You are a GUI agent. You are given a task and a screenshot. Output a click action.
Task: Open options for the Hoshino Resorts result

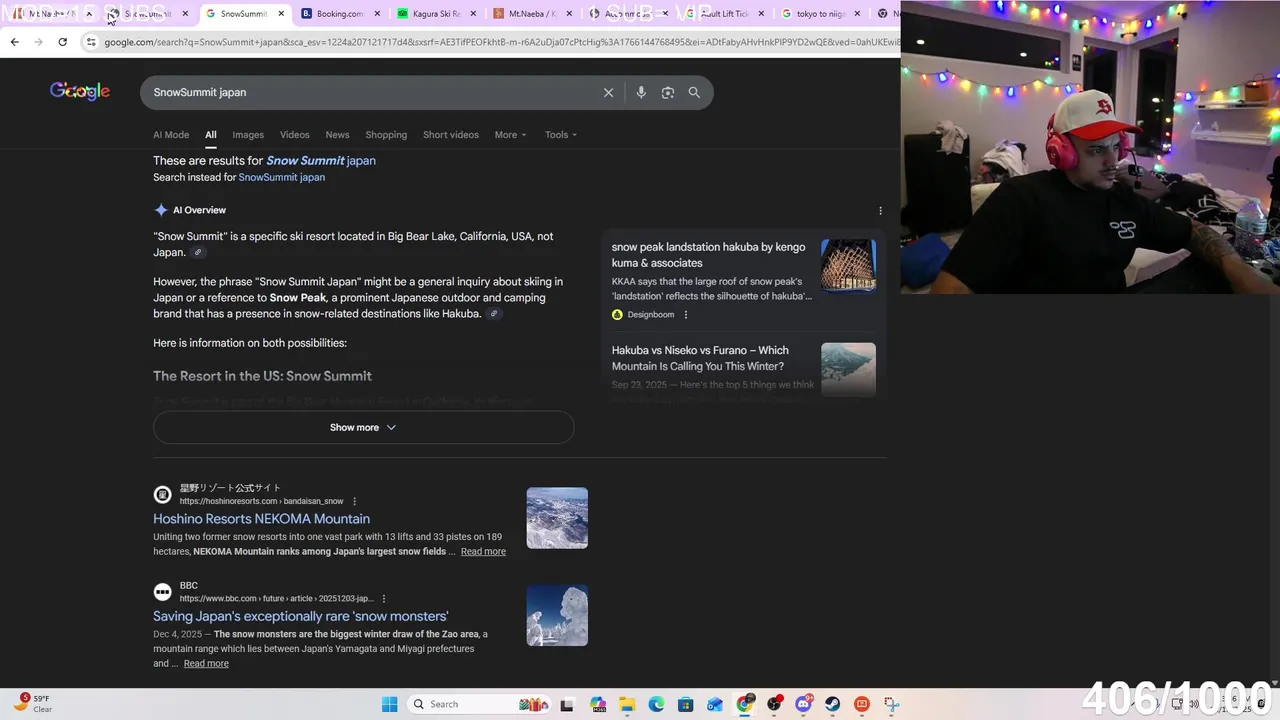click(354, 501)
